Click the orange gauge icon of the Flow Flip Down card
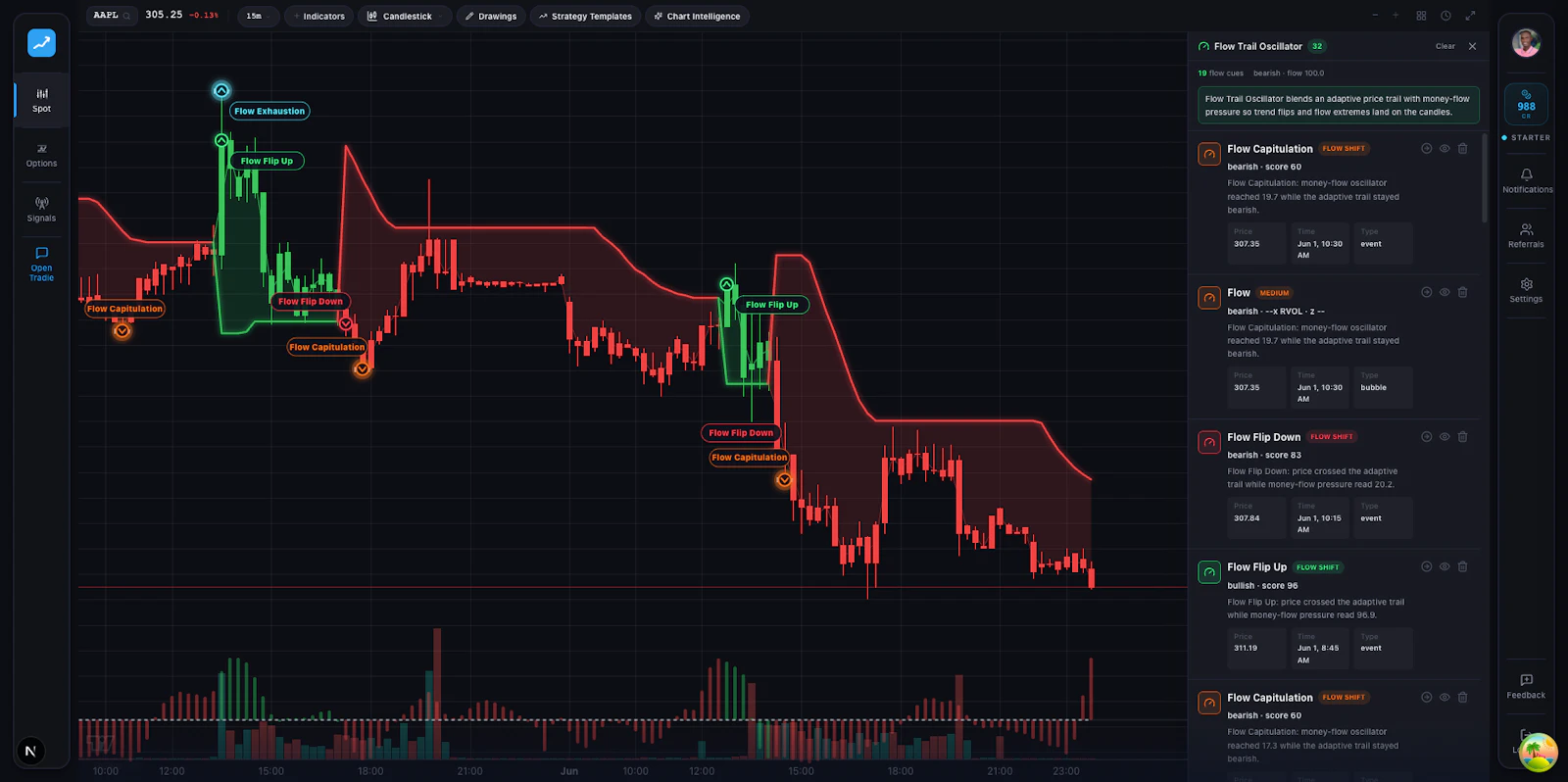Viewport: 1568px width, 782px height. point(1209,442)
